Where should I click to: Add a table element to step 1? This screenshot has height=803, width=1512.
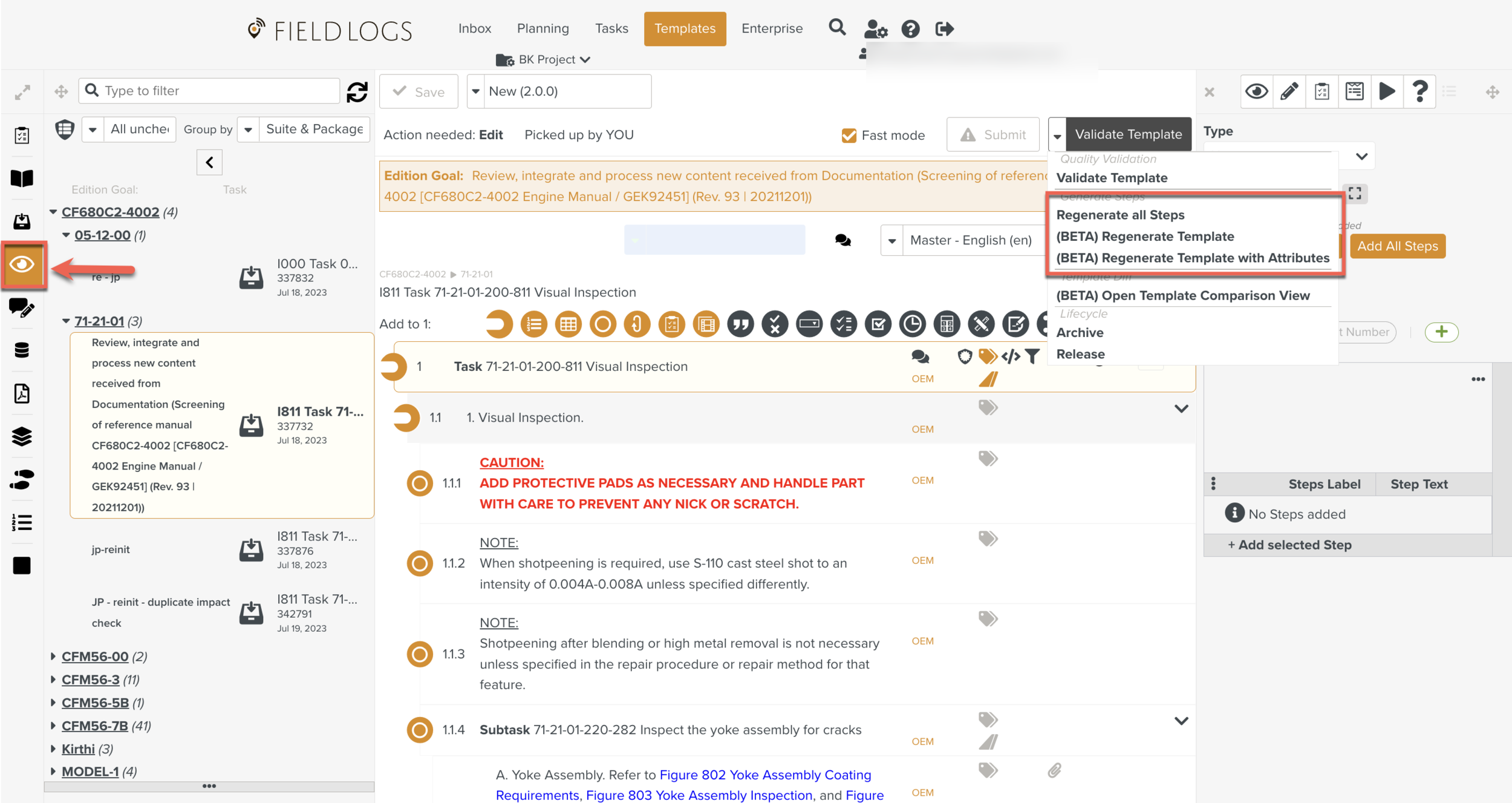click(568, 324)
